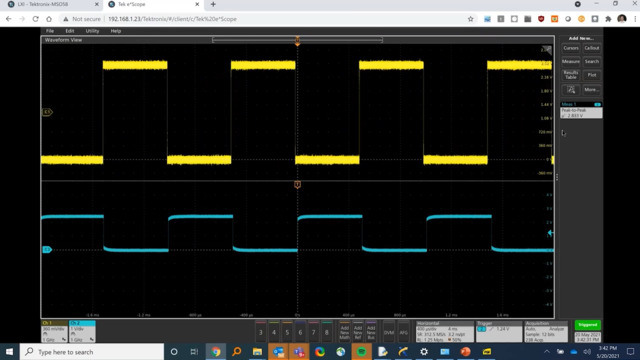The height and width of the screenshot is (360, 640).
Task: Open the Trigger settings badge
Action: (x=499, y=331)
